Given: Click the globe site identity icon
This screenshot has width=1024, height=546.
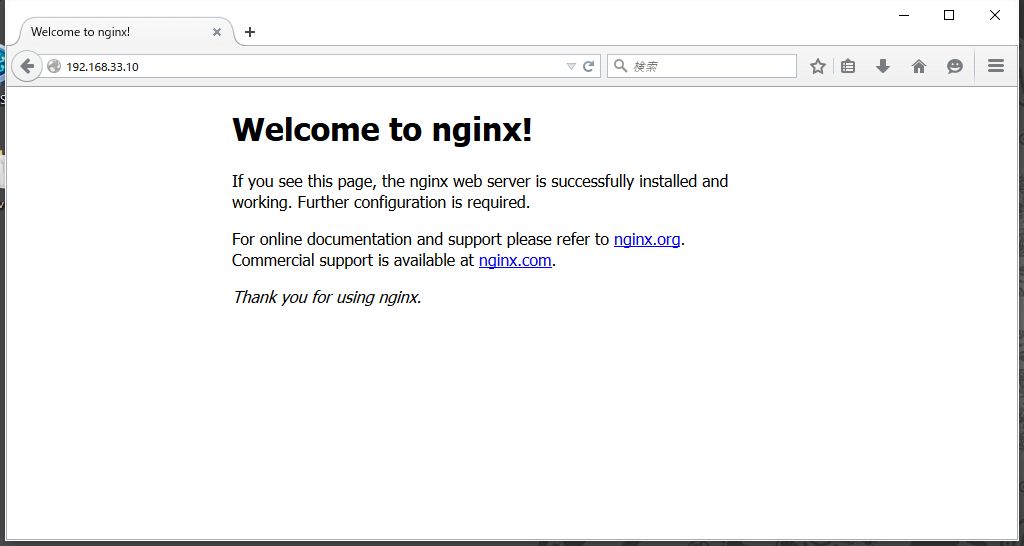Looking at the screenshot, I should tap(54, 66).
